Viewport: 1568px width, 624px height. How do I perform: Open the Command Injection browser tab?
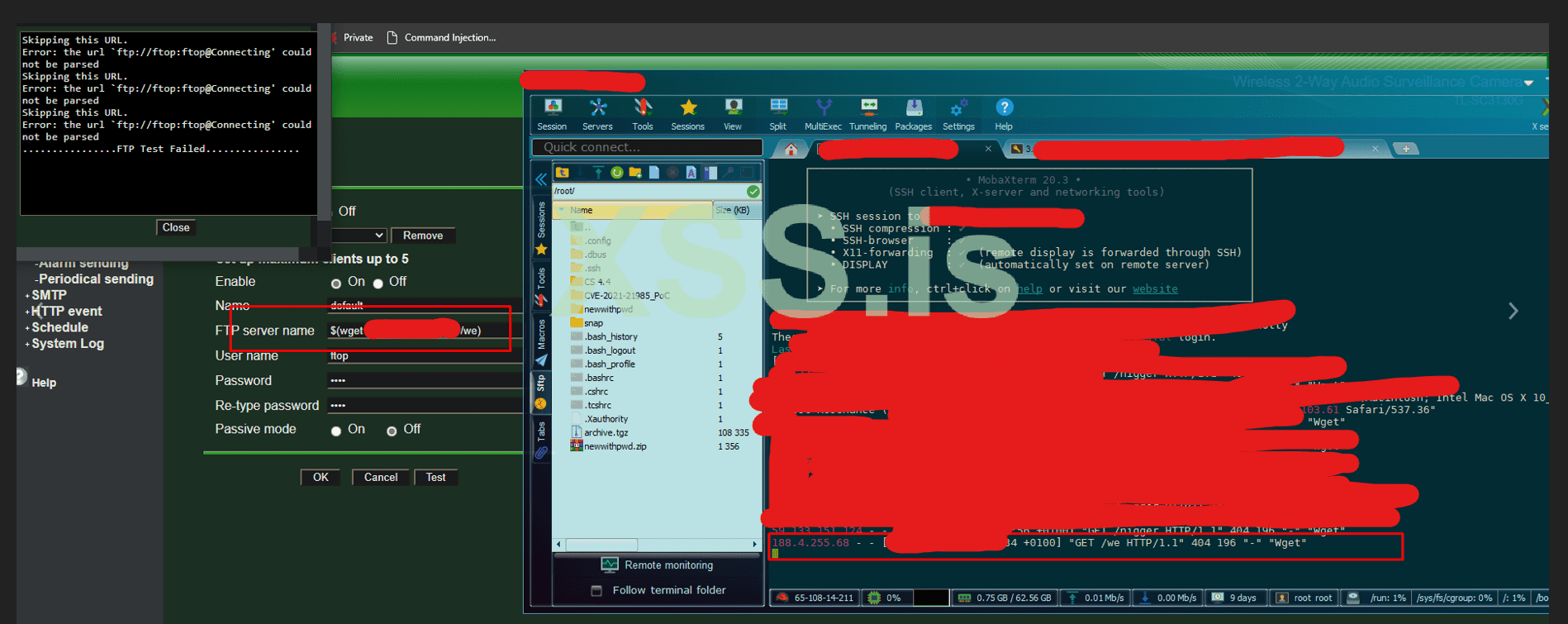point(442,37)
